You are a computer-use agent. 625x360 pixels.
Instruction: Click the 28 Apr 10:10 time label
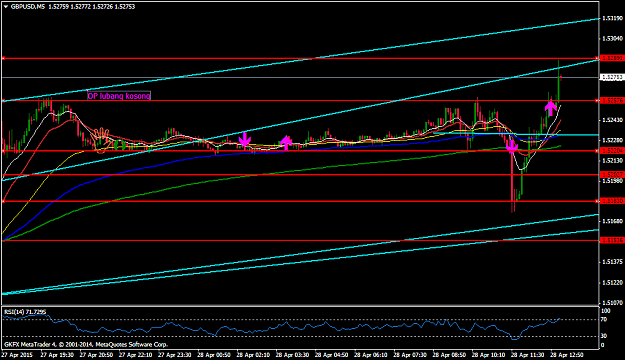point(488,354)
